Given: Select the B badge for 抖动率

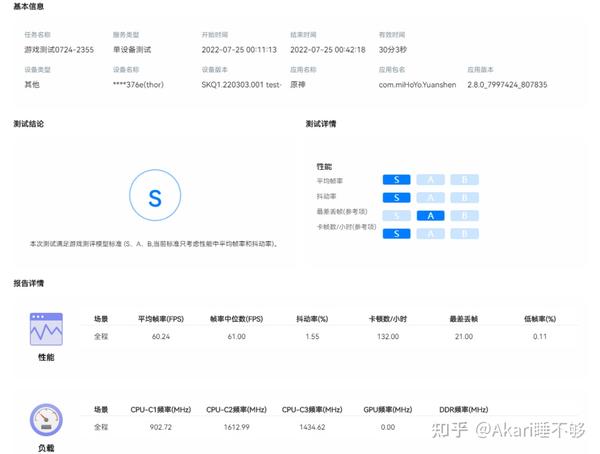Looking at the screenshot, I should (x=465, y=198).
